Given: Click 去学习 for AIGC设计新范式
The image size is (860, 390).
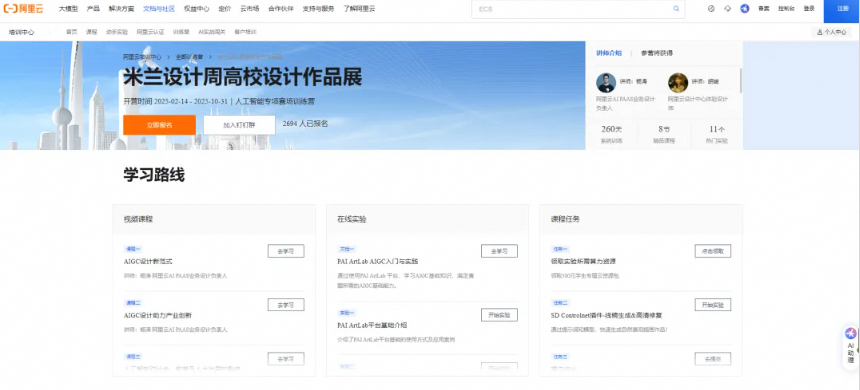Looking at the screenshot, I should 286,251.
